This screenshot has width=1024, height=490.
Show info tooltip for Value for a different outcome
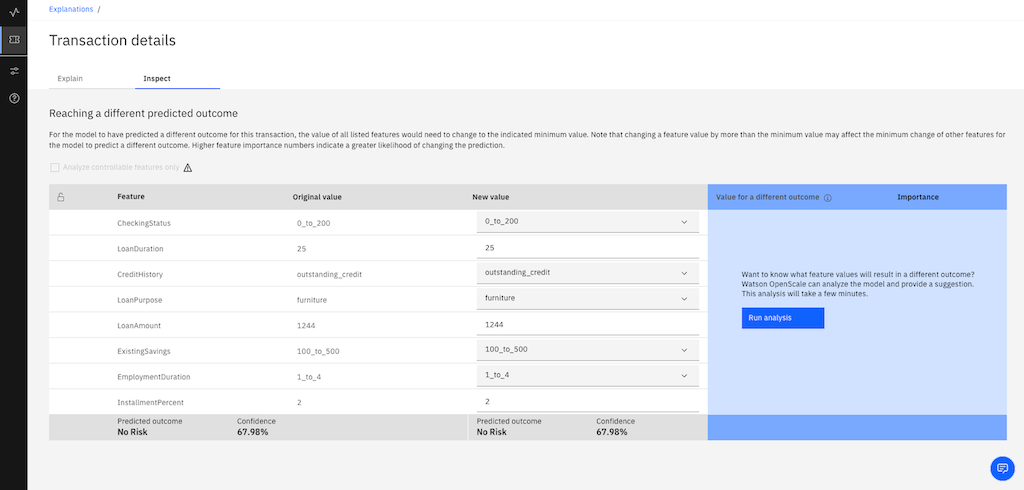pos(827,197)
